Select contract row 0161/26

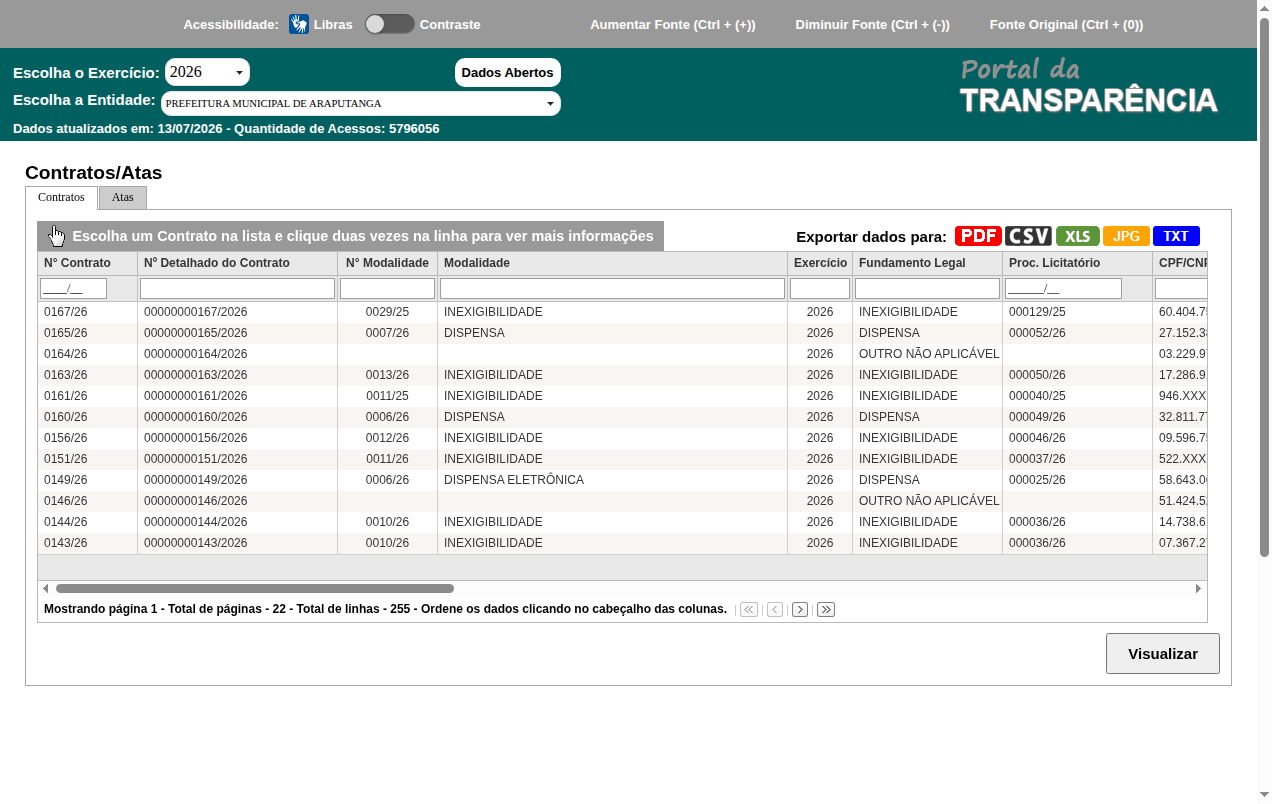tap(622, 396)
